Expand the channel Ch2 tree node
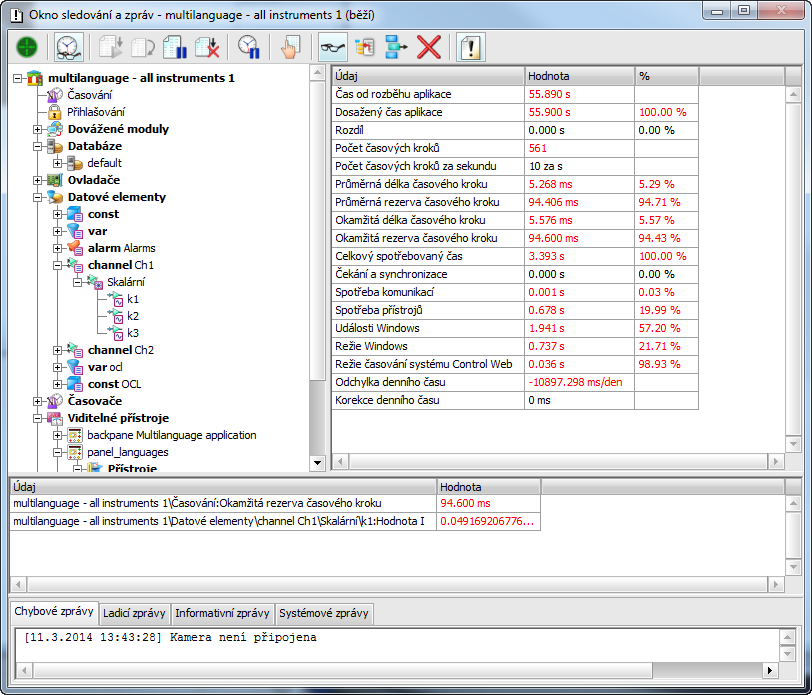 (x=57, y=350)
